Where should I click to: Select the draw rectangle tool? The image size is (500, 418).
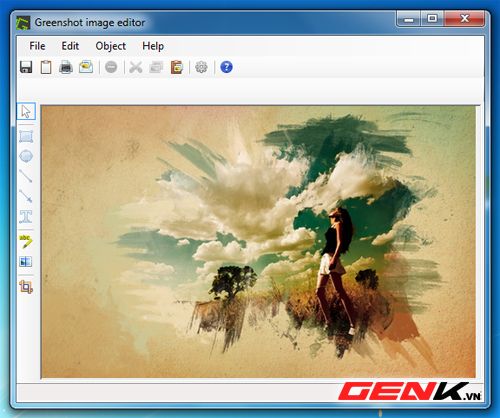coord(26,136)
